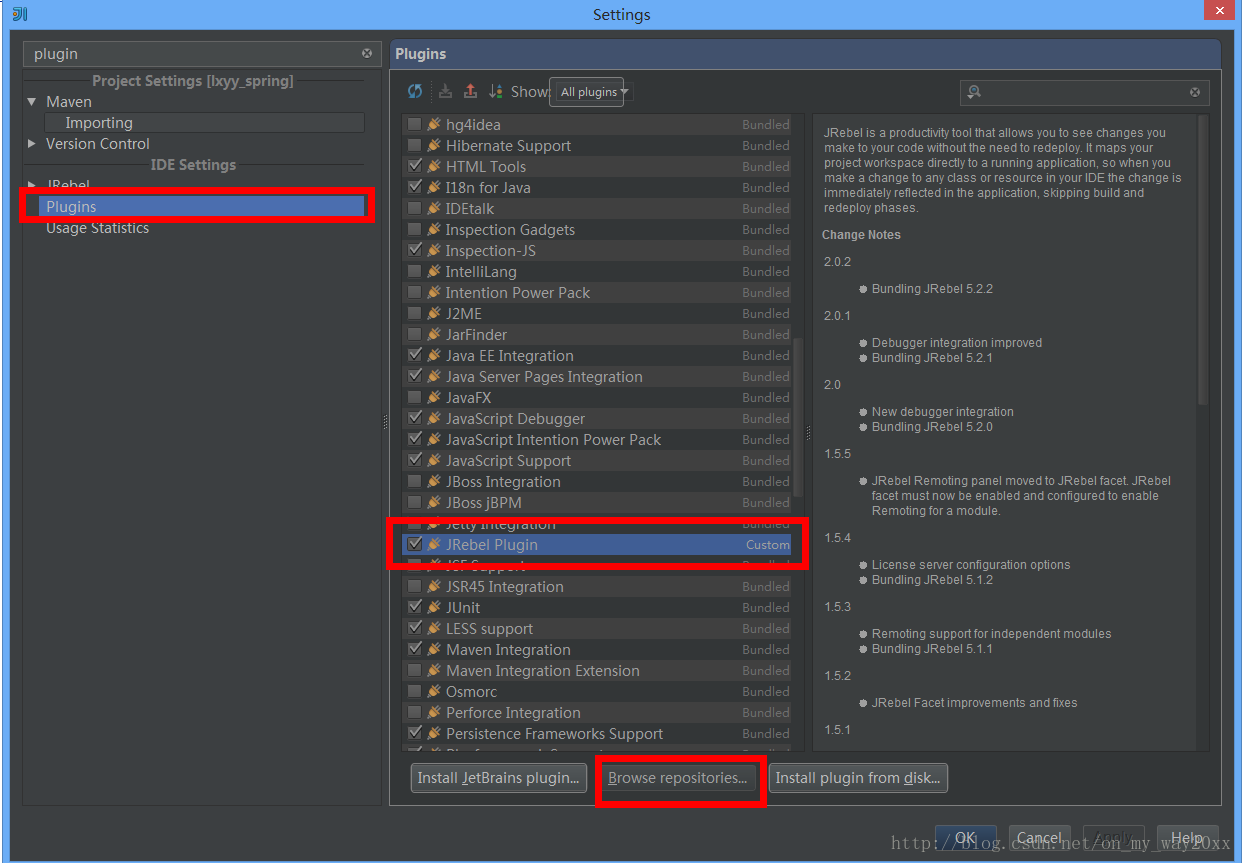Click the description pane vertical scrollbar

1203,260
